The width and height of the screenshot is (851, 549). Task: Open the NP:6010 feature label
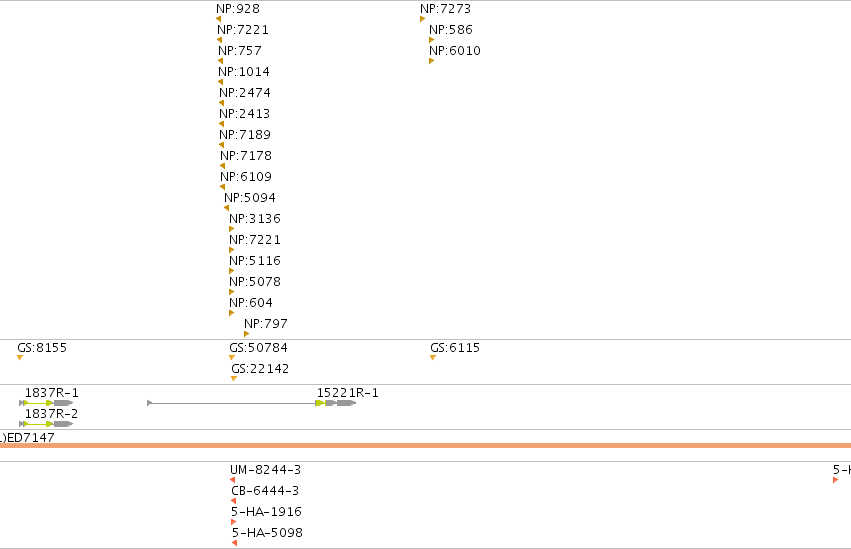455,50
